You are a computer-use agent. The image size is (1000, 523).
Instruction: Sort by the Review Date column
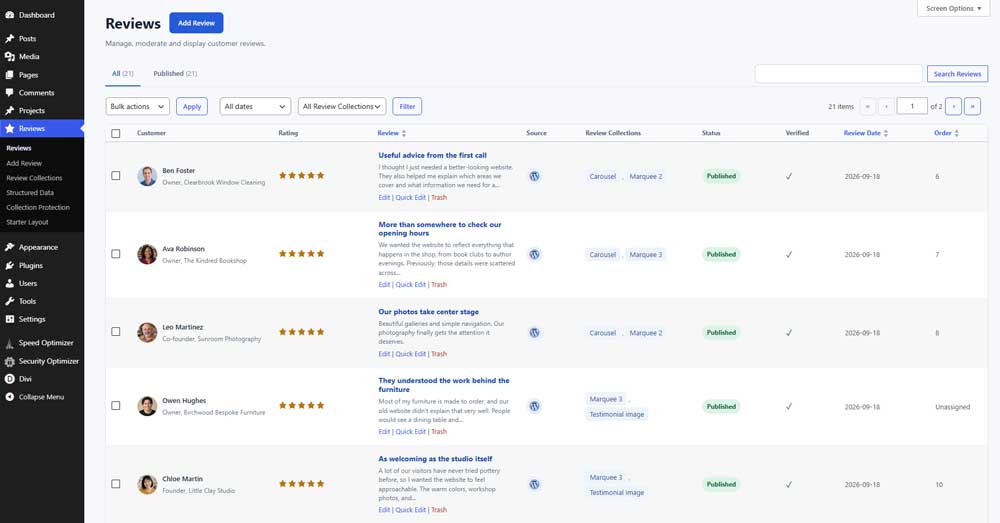click(865, 133)
